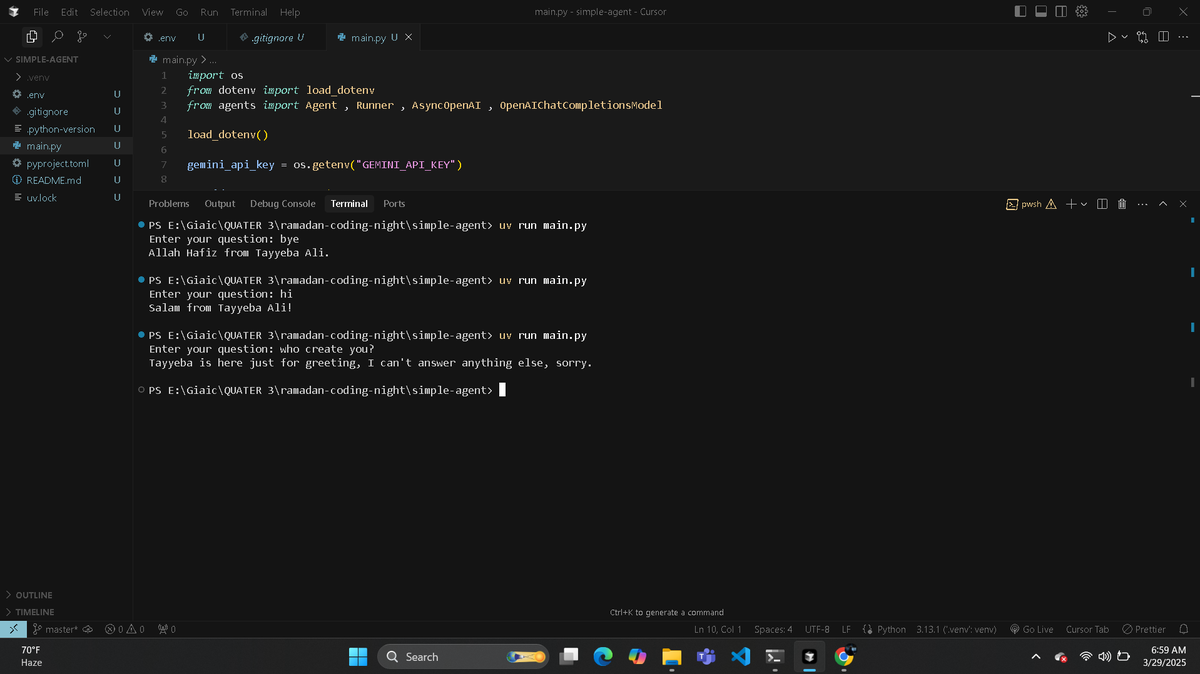Kill the terminal with trash icon
Viewport: 1200px width, 674px height.
pos(1122,204)
